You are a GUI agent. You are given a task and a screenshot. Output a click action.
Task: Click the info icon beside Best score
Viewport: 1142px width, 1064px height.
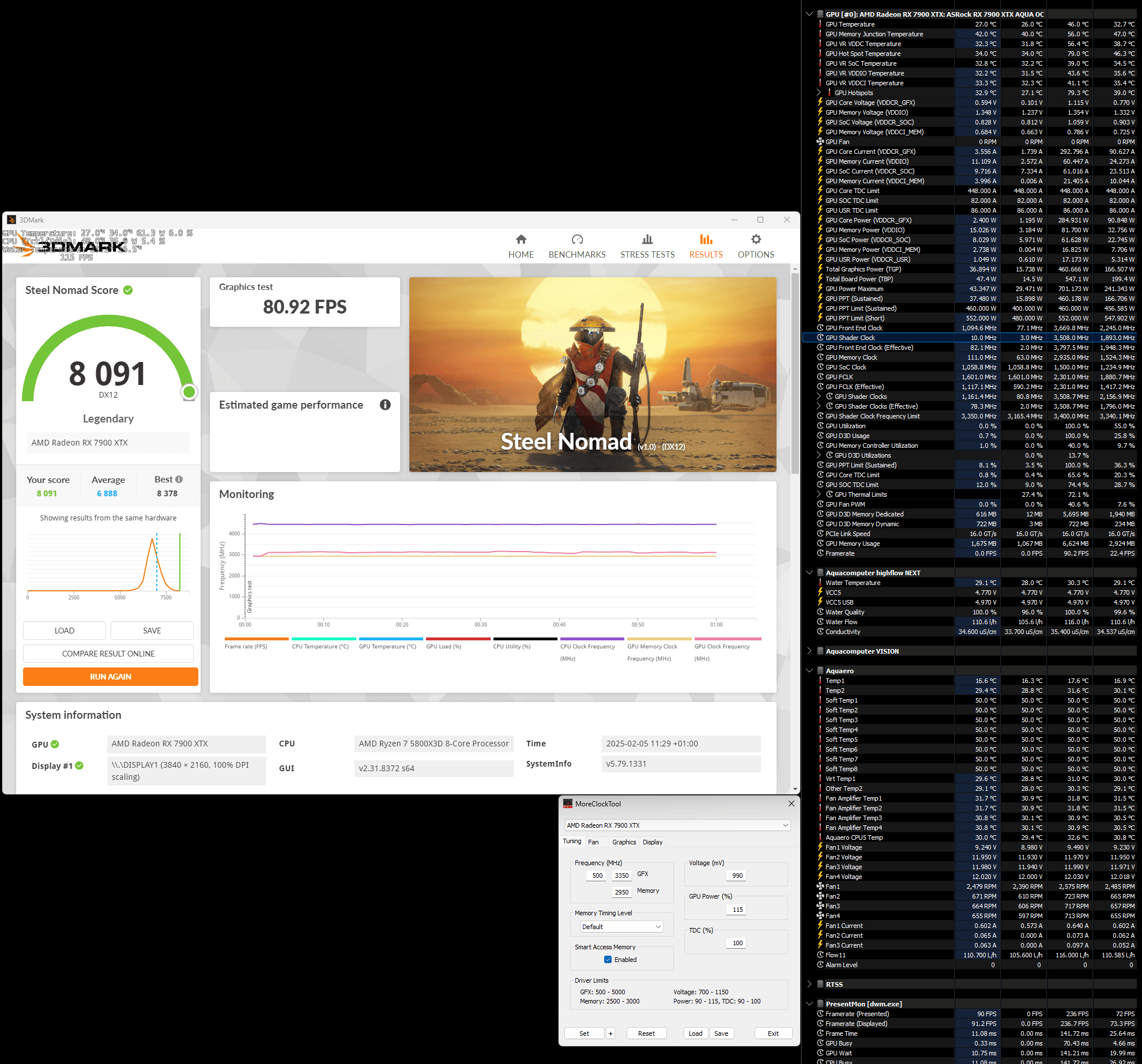tap(179, 480)
